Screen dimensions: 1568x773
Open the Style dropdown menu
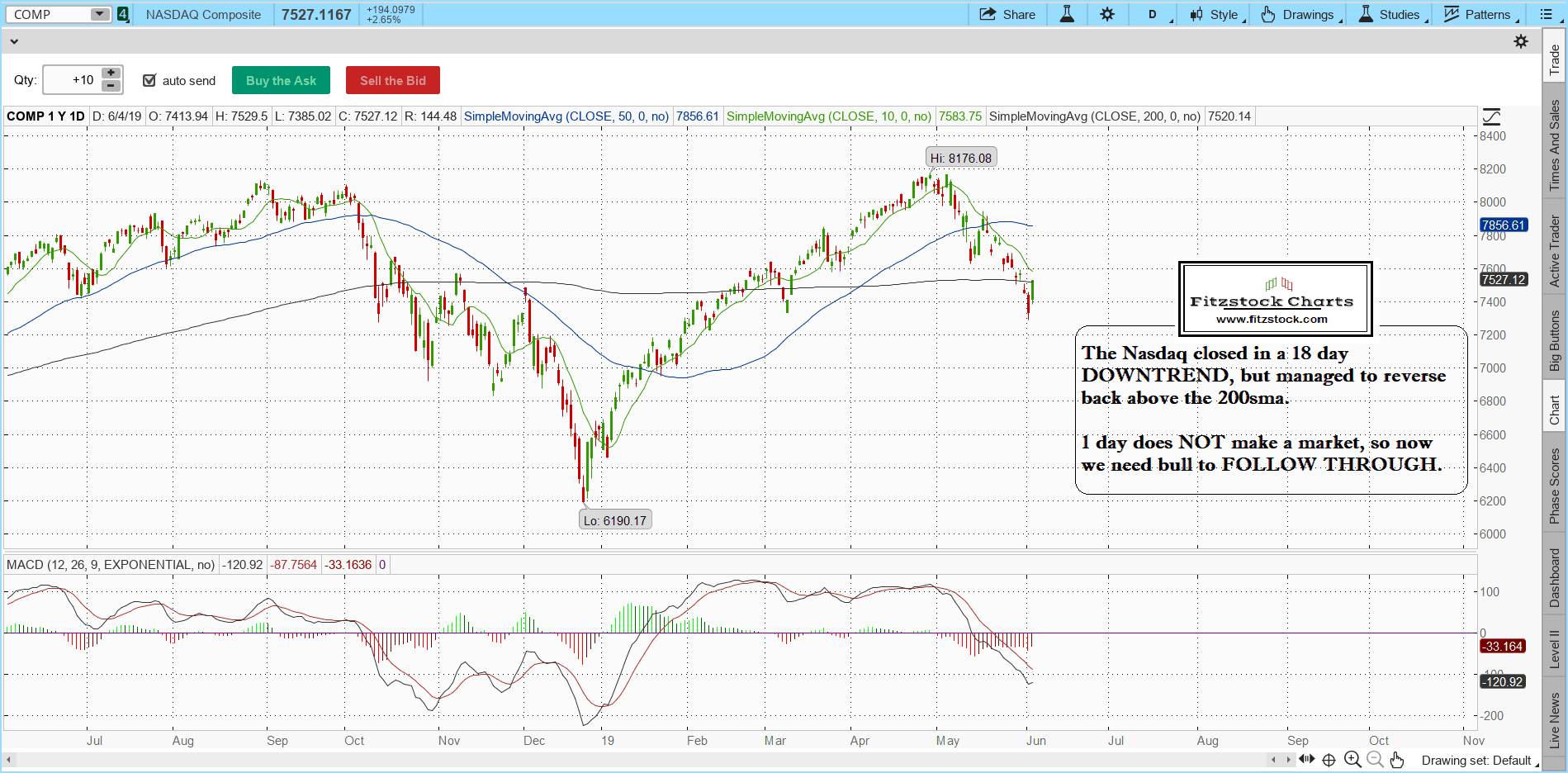pyautogui.click(x=1217, y=14)
